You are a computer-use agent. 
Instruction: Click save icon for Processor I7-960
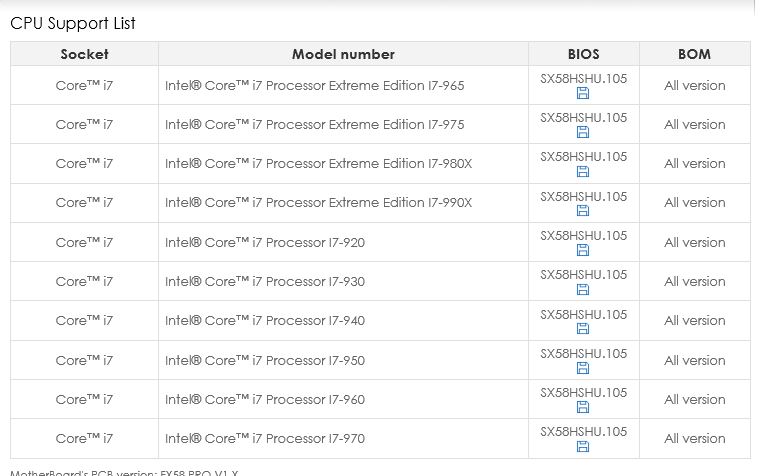[583, 408]
